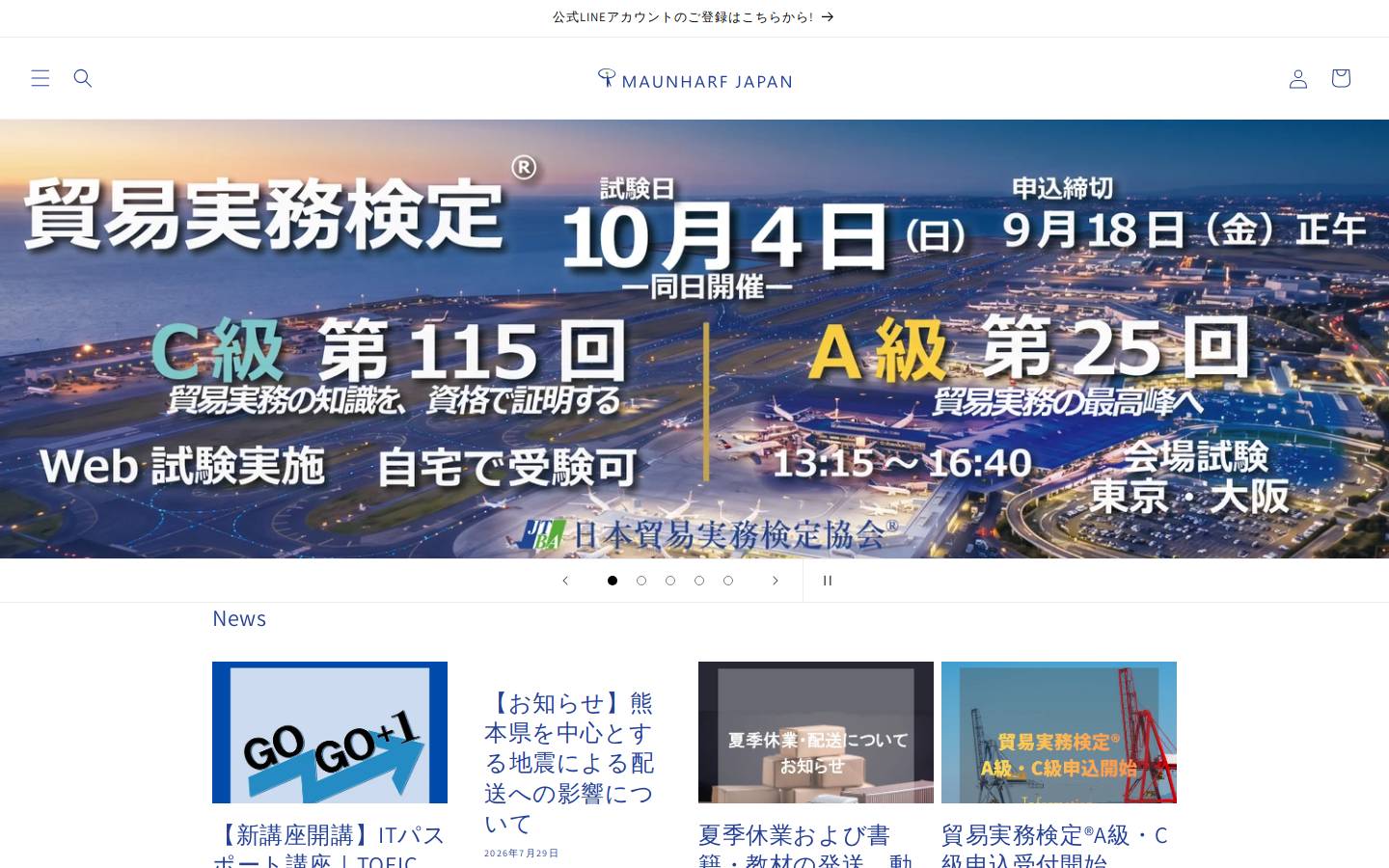This screenshot has height=868, width=1389.
Task: Show next slide with right chevron
Action: pos(775,581)
